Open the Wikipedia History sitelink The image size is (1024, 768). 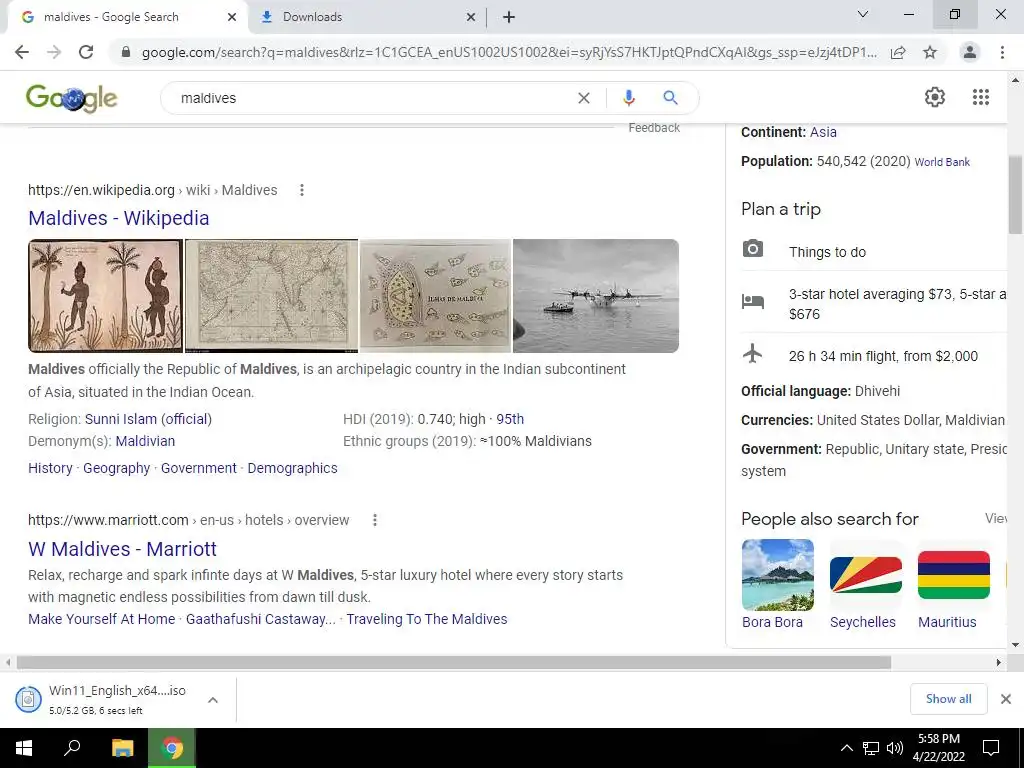[50, 468]
